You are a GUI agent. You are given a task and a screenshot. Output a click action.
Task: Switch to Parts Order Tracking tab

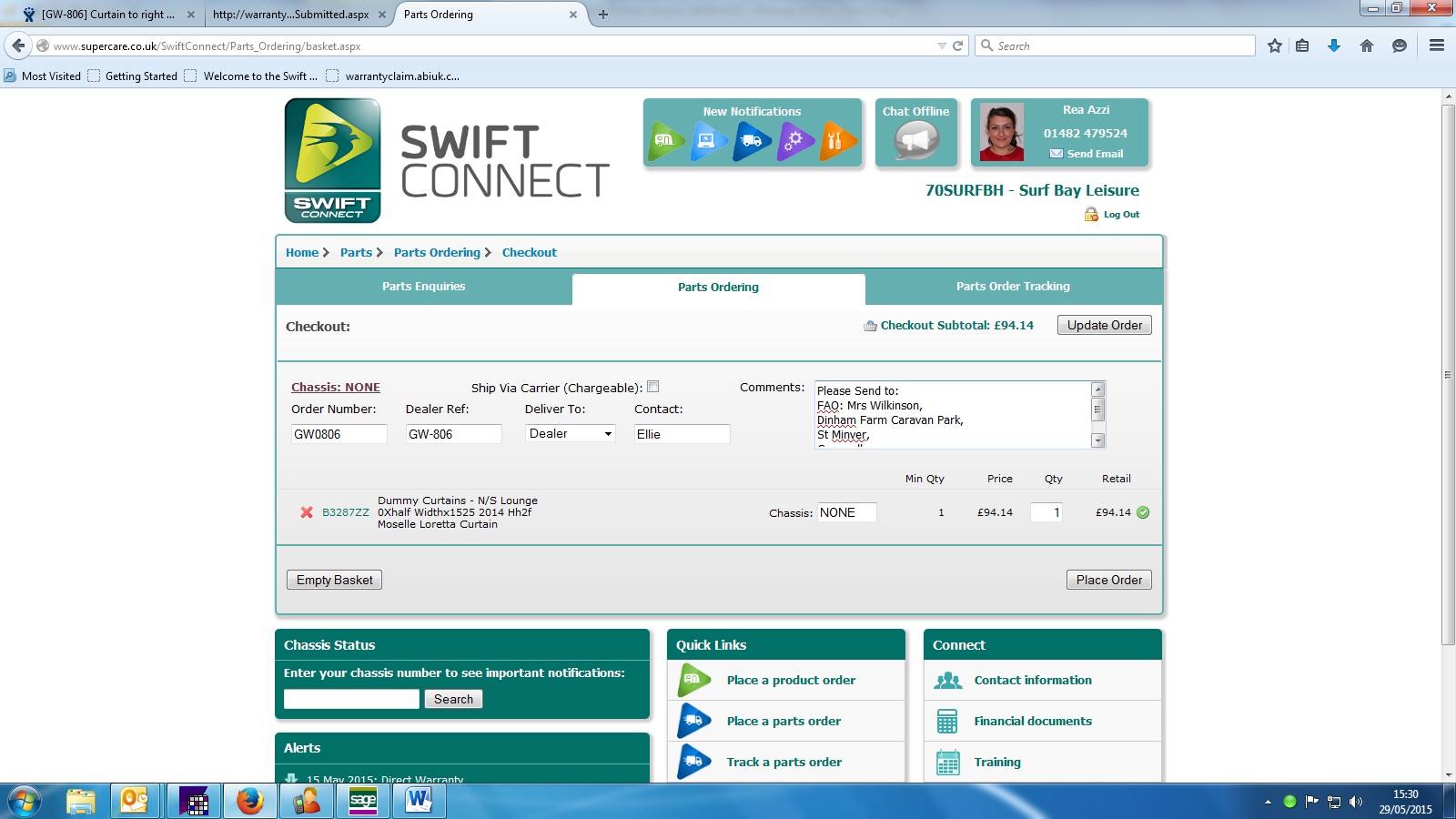point(1012,287)
